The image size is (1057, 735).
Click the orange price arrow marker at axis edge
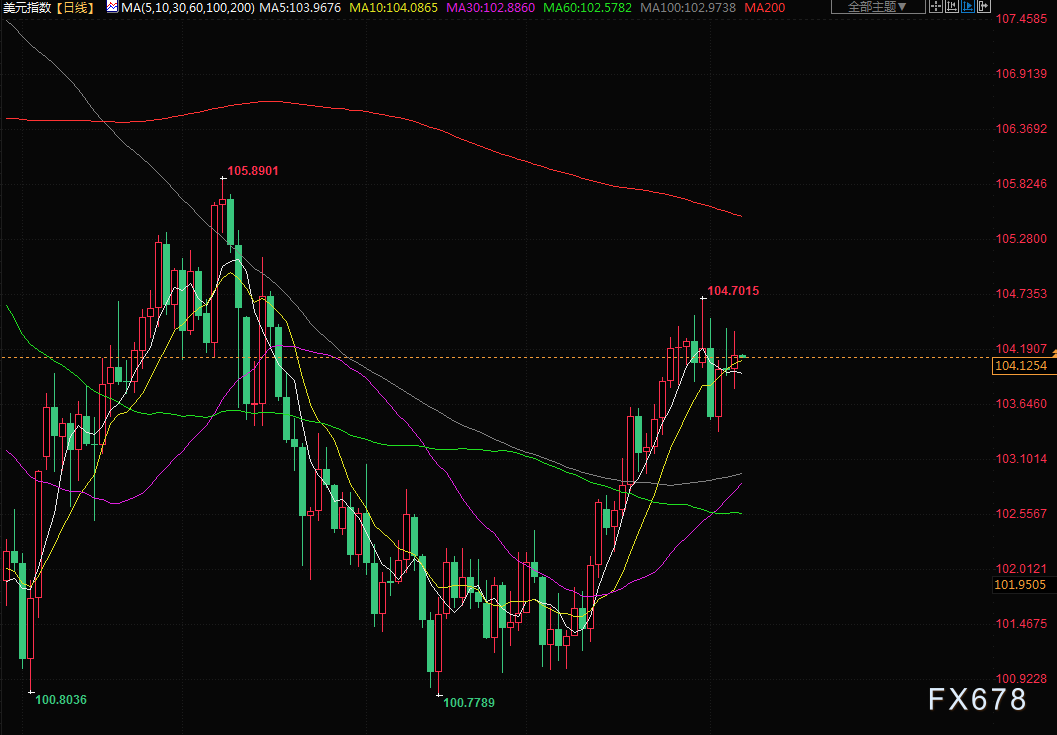pos(1054,352)
